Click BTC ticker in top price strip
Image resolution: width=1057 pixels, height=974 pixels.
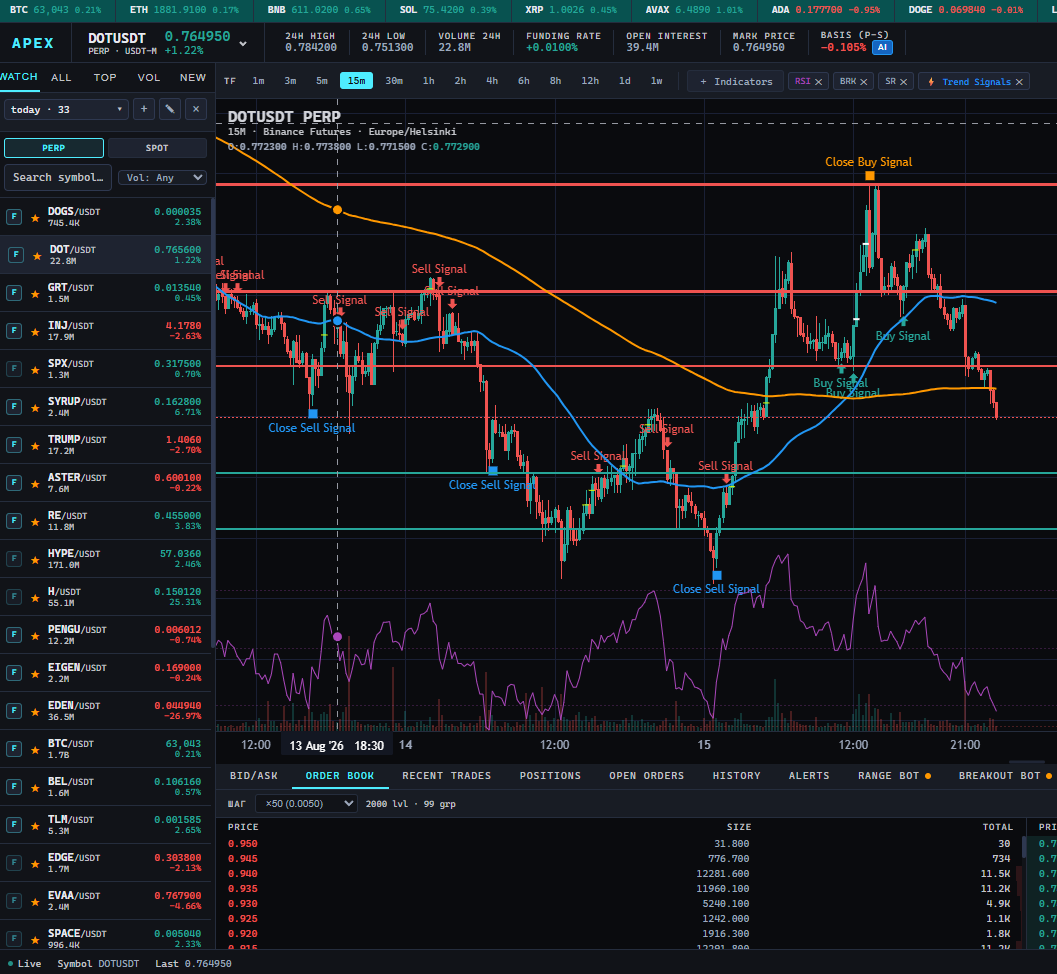tap(55, 9)
